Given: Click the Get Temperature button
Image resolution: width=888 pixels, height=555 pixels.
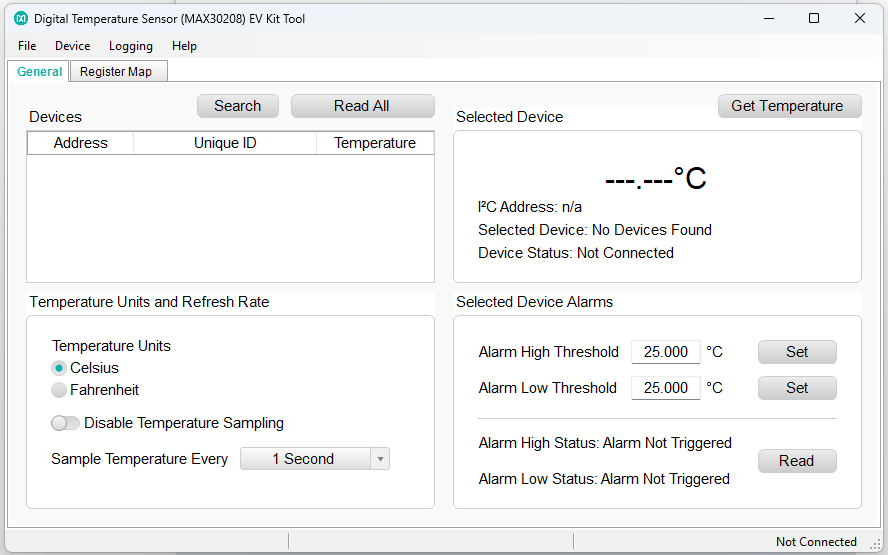Looking at the screenshot, I should [x=789, y=106].
